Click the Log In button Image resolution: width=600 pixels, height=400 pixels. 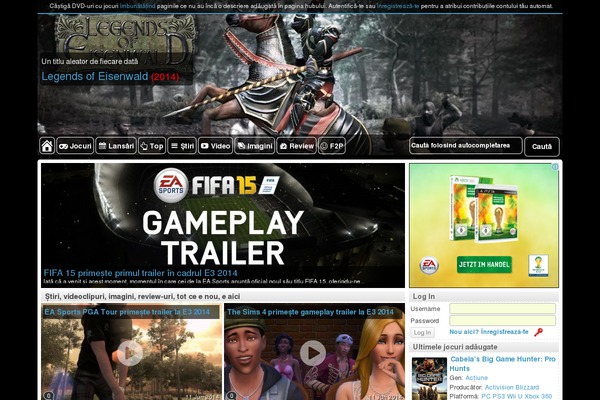(422, 333)
